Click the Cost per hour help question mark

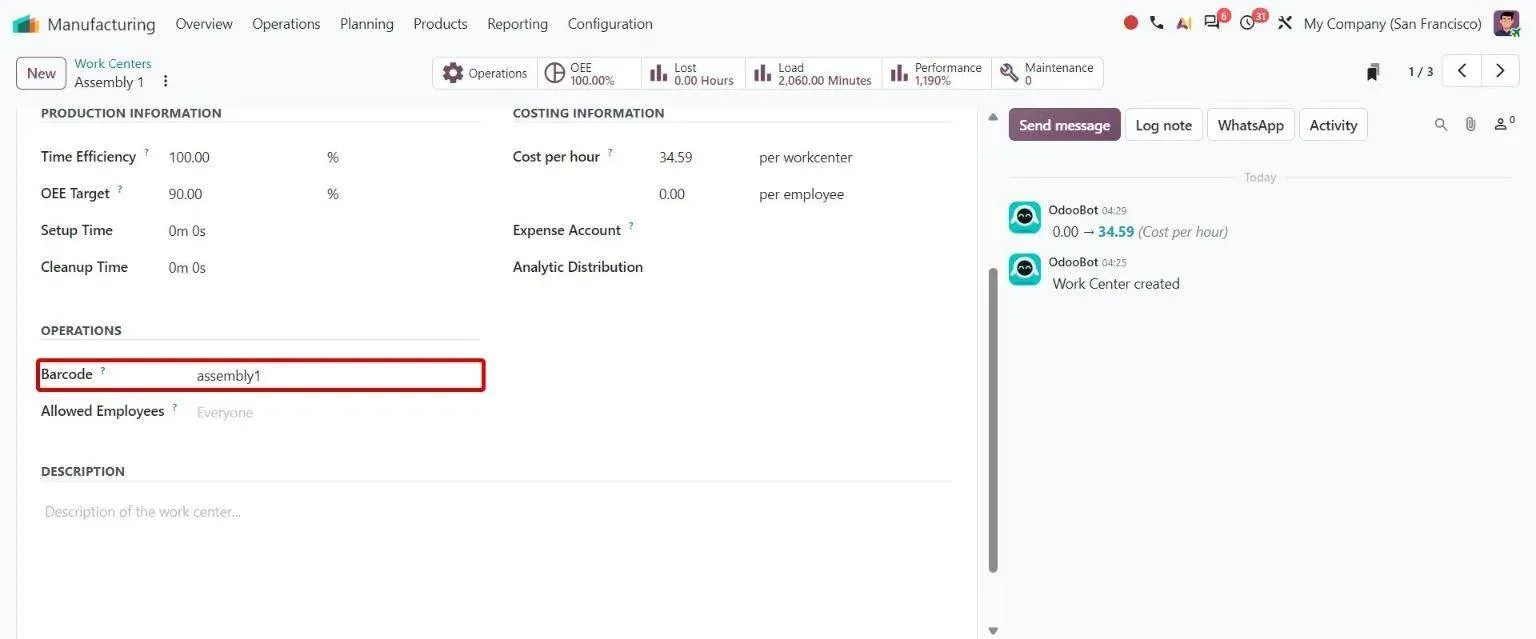click(610, 153)
